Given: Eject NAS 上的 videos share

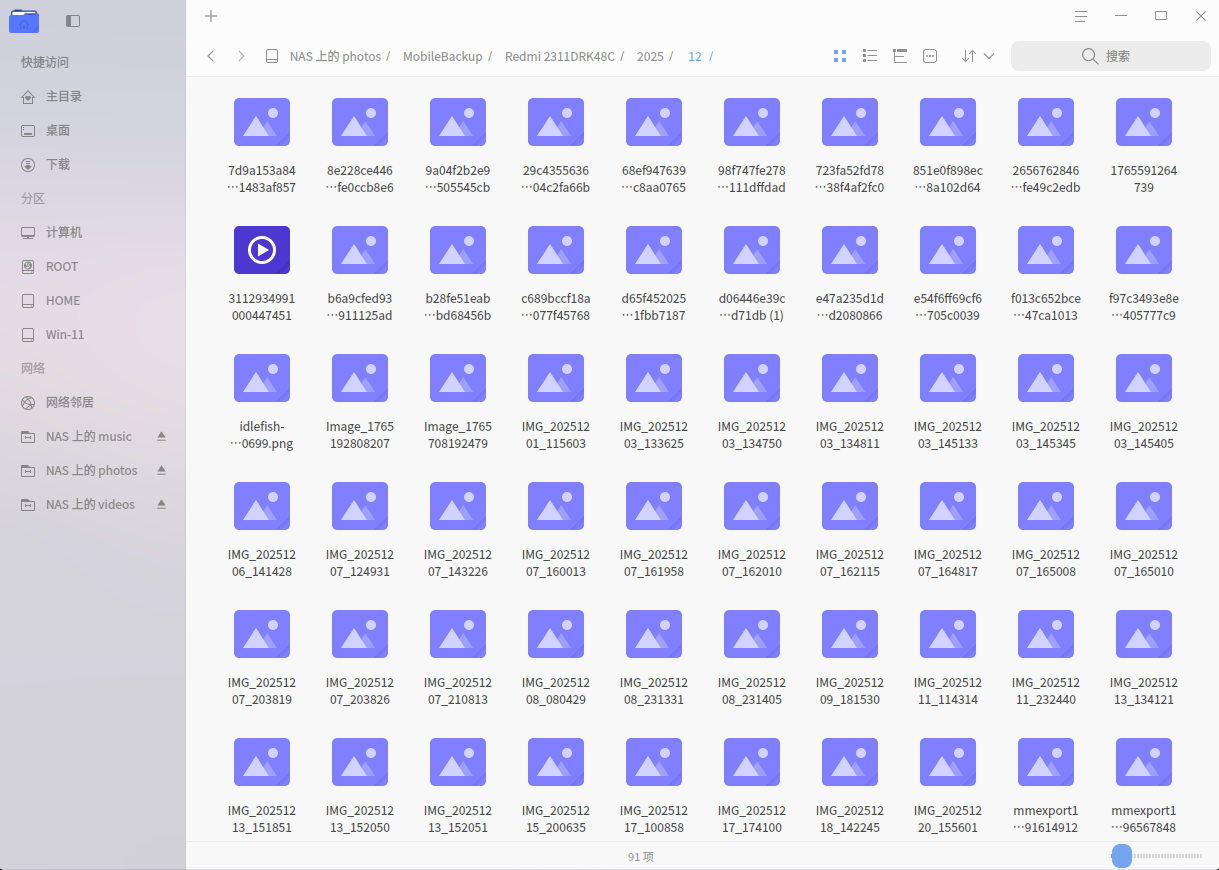Looking at the screenshot, I should 161,504.
